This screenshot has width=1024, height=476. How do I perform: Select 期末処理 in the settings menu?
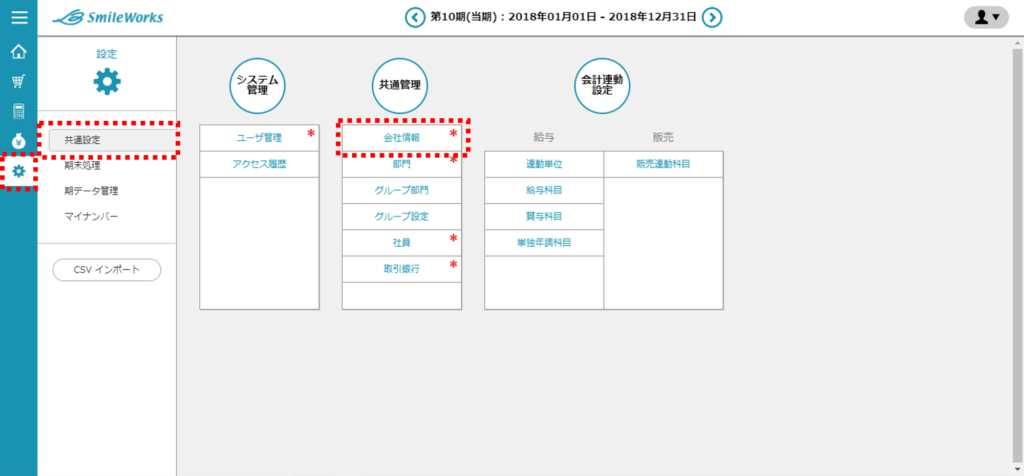click(x=82, y=166)
